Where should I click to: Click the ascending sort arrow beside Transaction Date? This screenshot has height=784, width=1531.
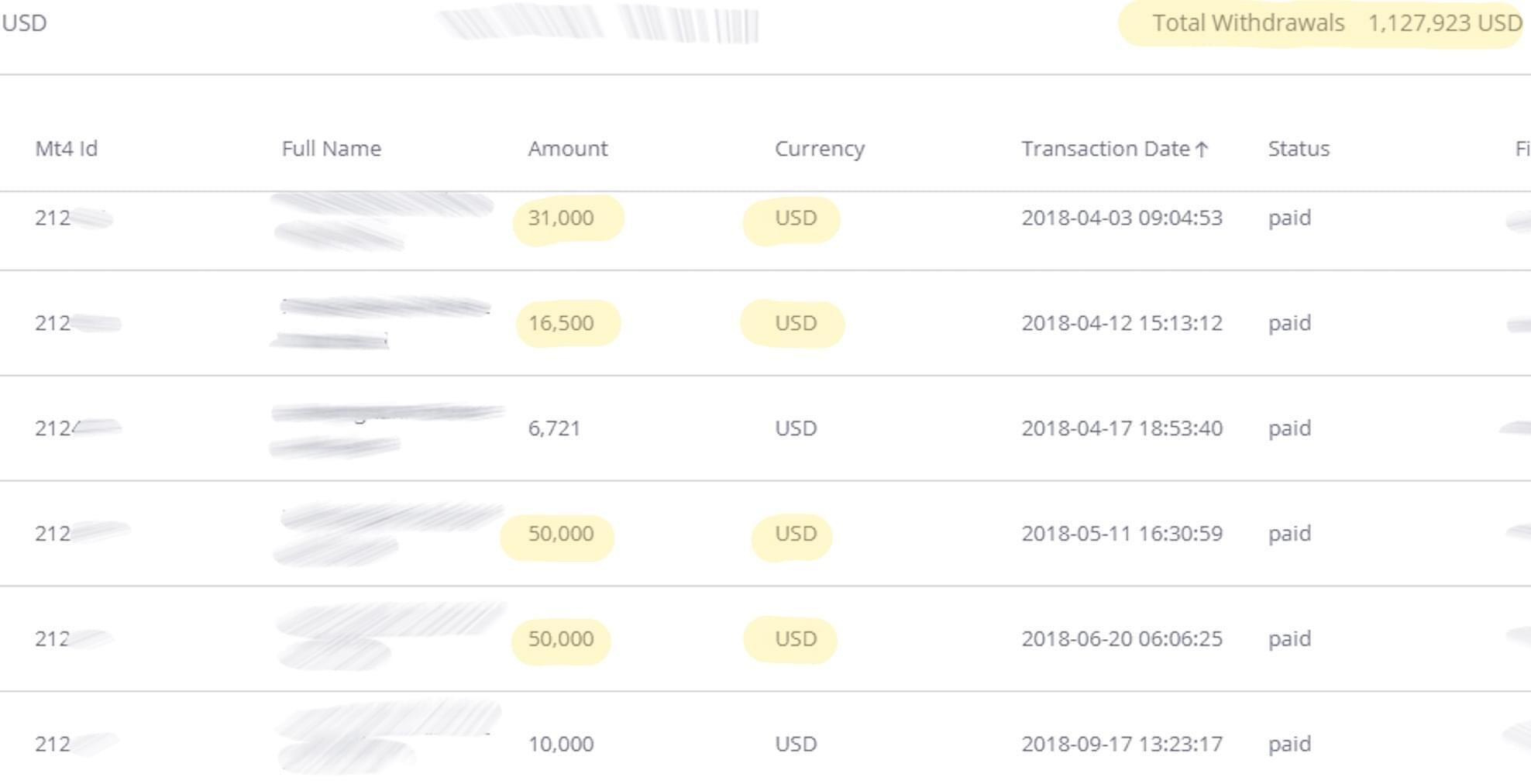[x=1202, y=150]
